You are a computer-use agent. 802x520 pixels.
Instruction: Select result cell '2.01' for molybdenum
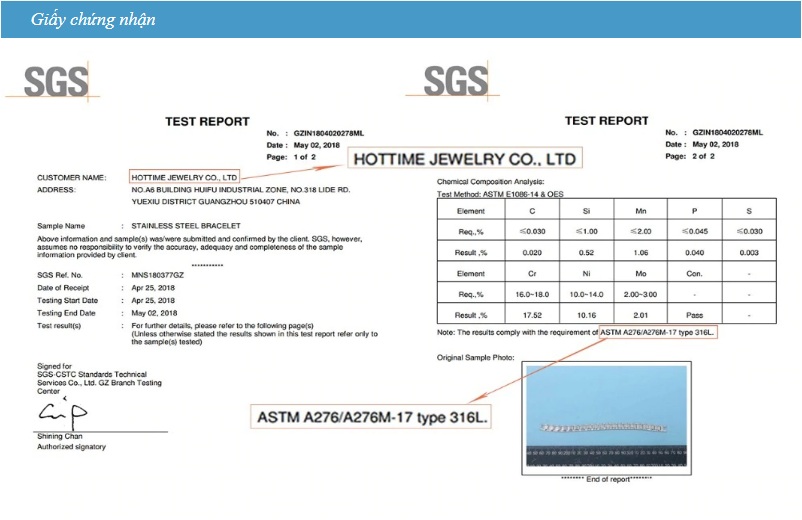[640, 315]
